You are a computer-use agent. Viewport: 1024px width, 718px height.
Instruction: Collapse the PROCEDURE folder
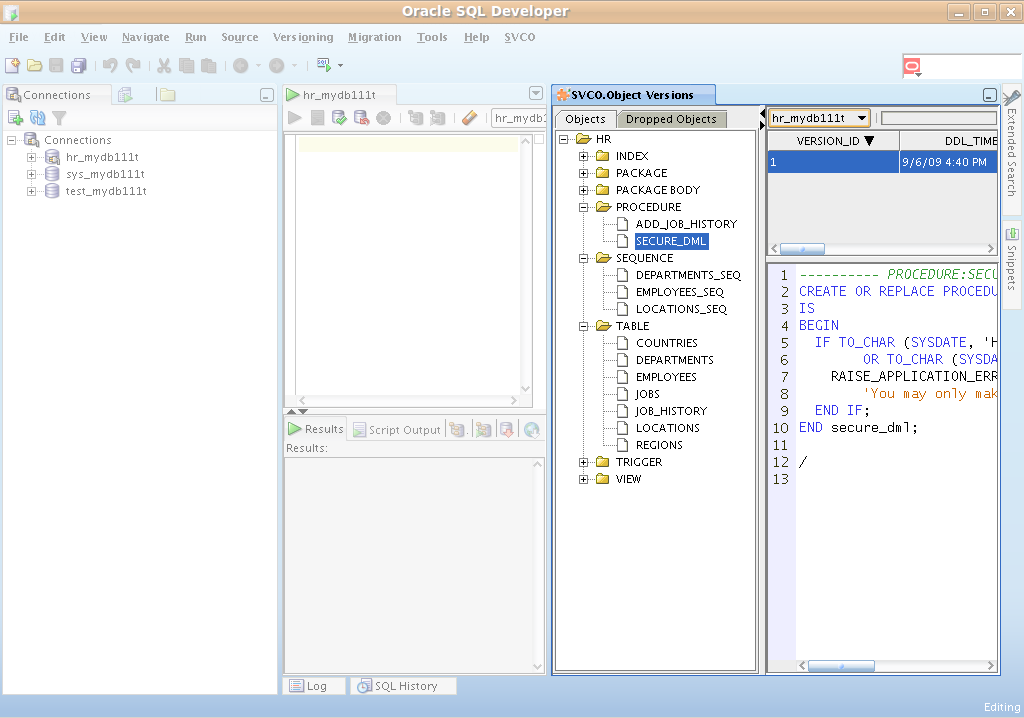[584, 207]
